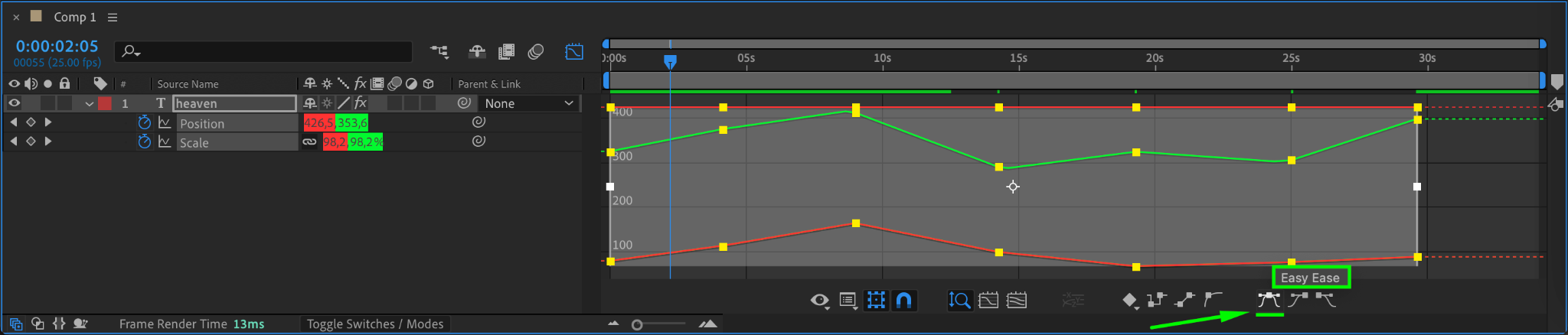Click the heaven layer red label color
Image resolution: width=1568 pixels, height=335 pixels.
coord(105,103)
